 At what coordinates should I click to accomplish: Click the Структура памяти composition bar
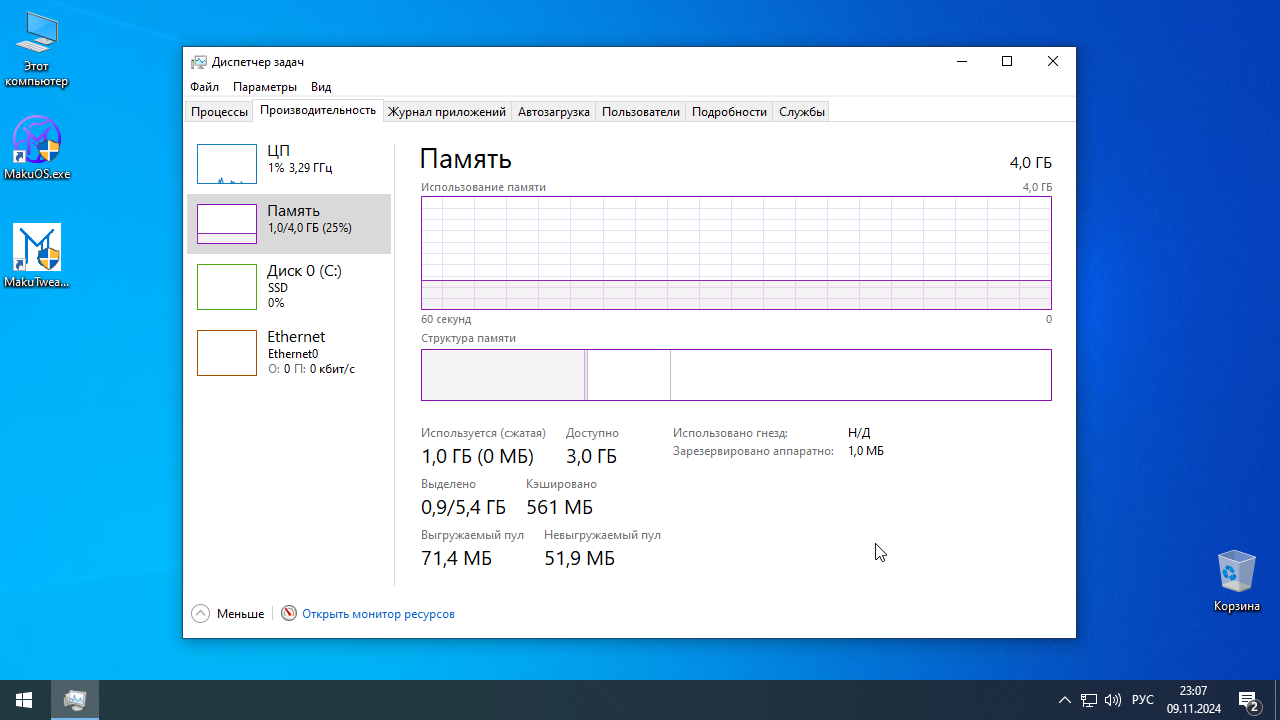coord(736,375)
